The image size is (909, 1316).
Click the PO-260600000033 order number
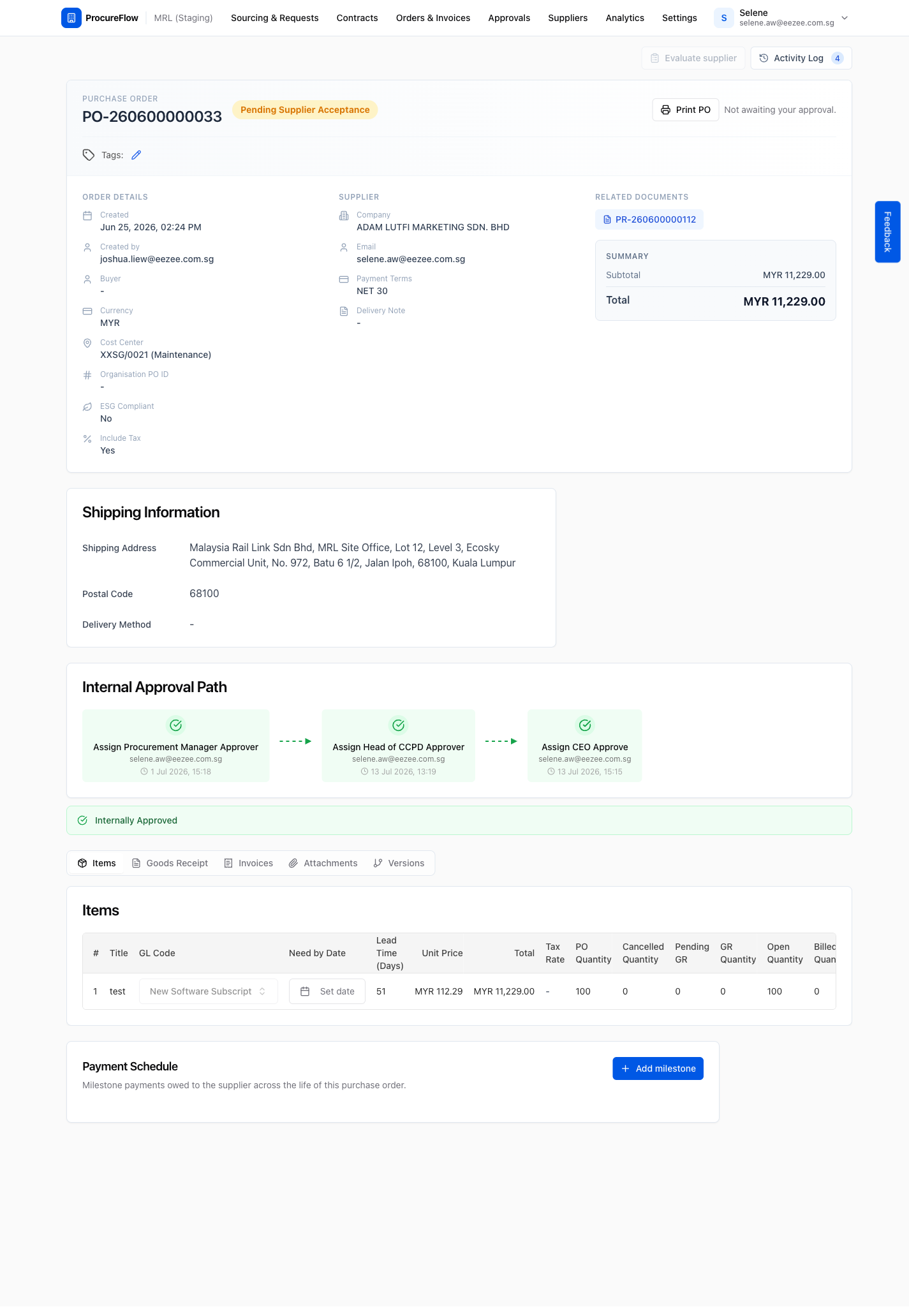[x=152, y=117]
